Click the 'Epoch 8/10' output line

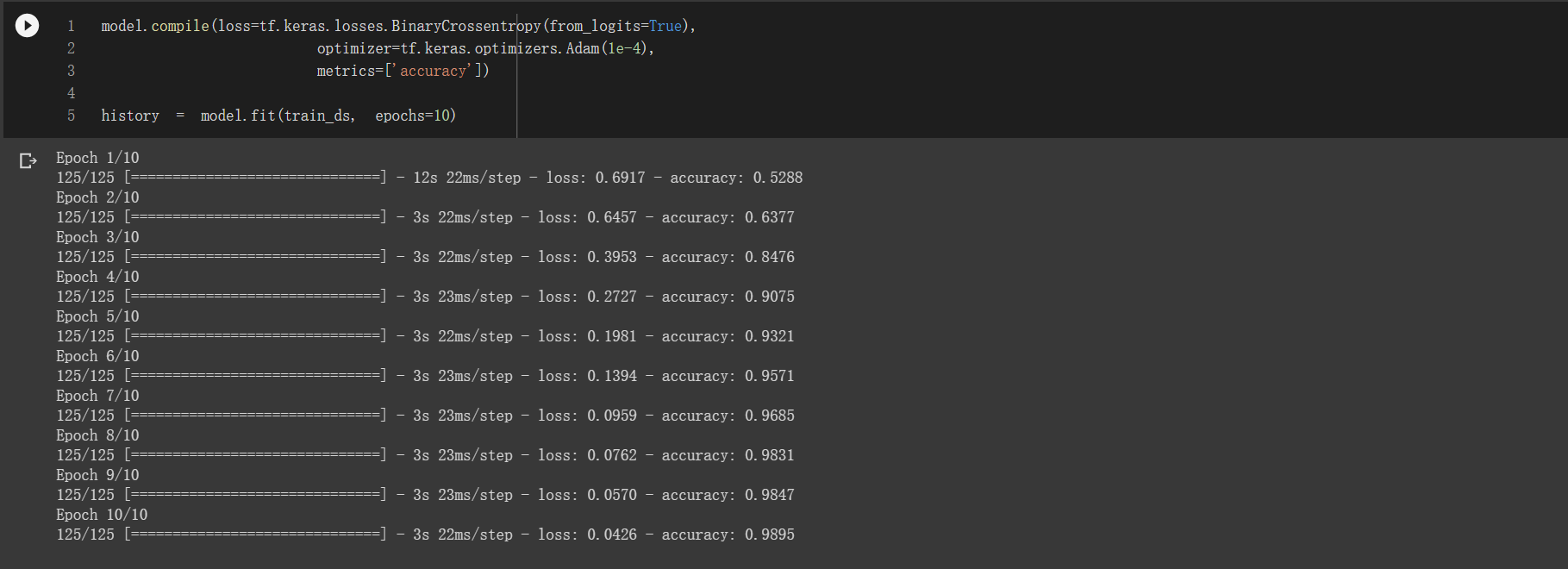point(97,435)
